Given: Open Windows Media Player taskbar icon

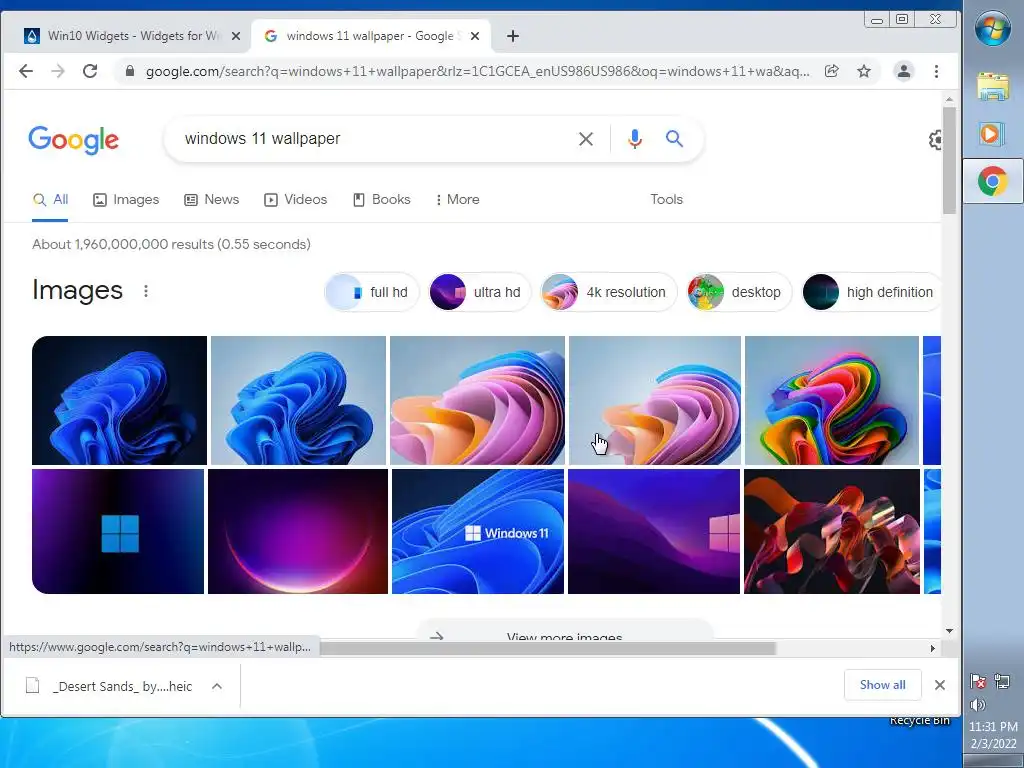Looking at the screenshot, I should [993, 134].
